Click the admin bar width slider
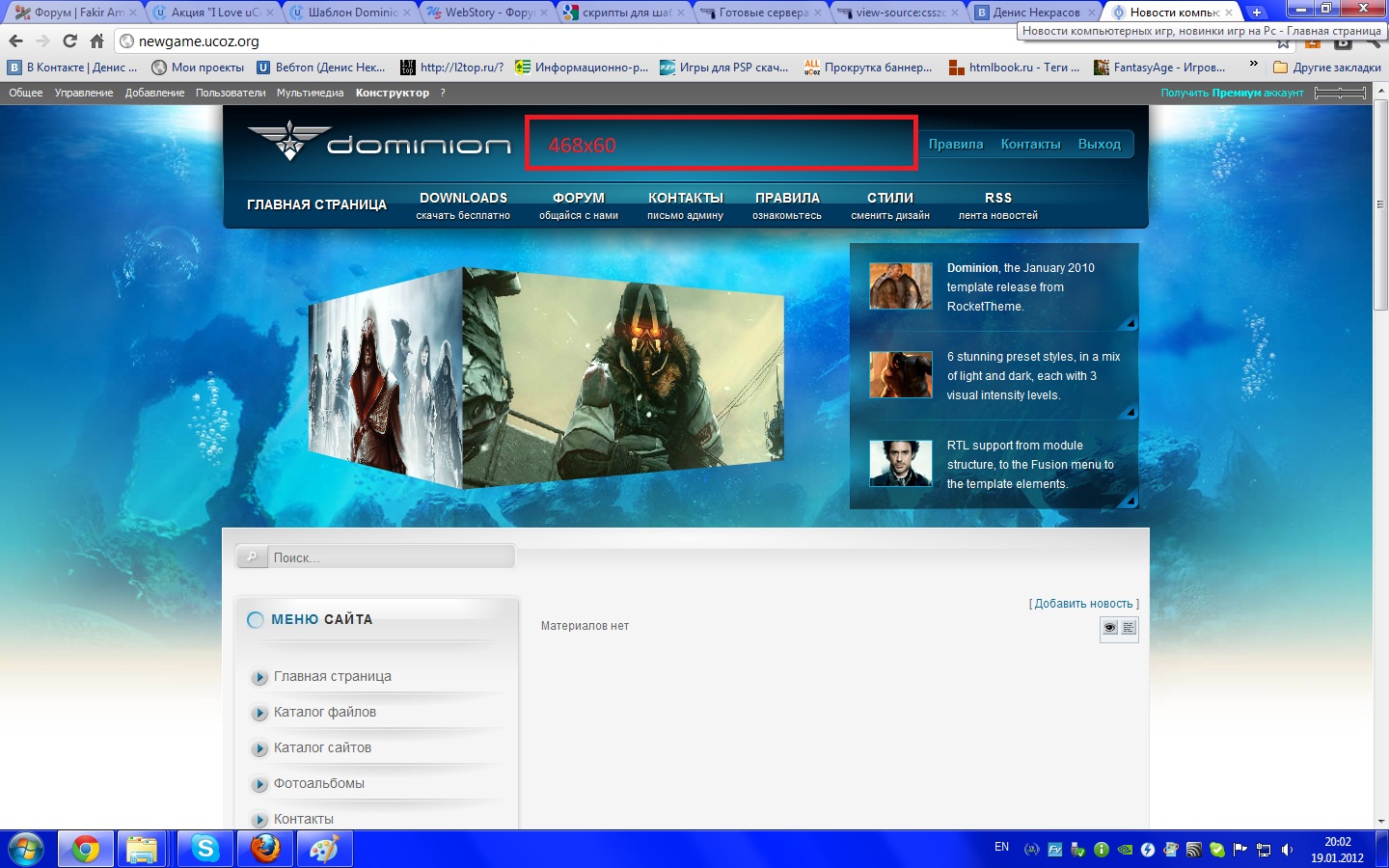This screenshot has width=1389, height=868. [x=1340, y=93]
